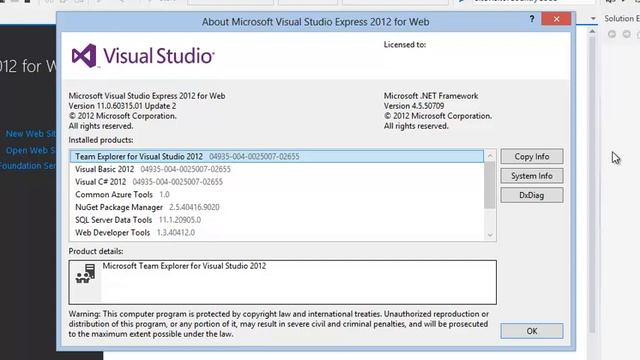Click the installed products scrollbar thumb
This screenshot has width=640, height=360.
(x=490, y=185)
